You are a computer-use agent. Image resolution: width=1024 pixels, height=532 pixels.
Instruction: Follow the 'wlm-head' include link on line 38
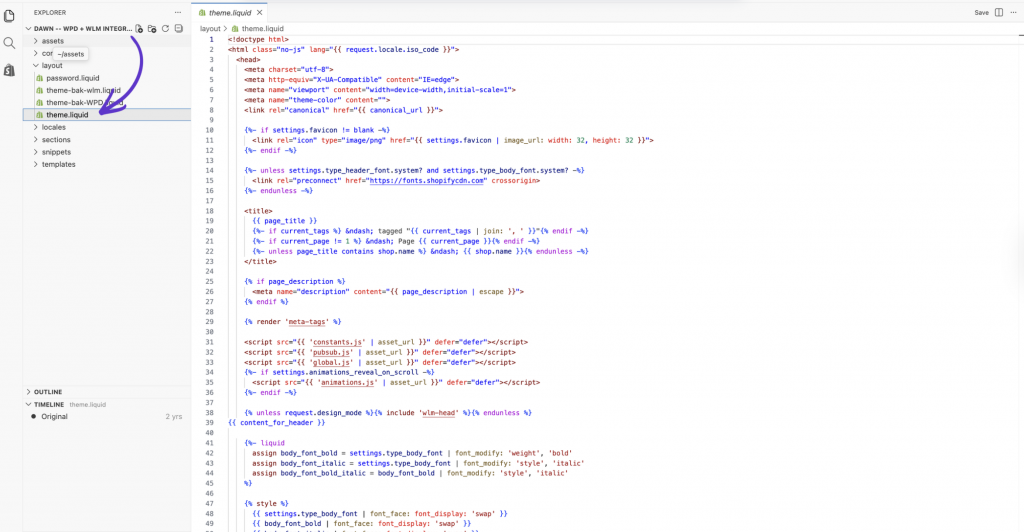pos(438,413)
